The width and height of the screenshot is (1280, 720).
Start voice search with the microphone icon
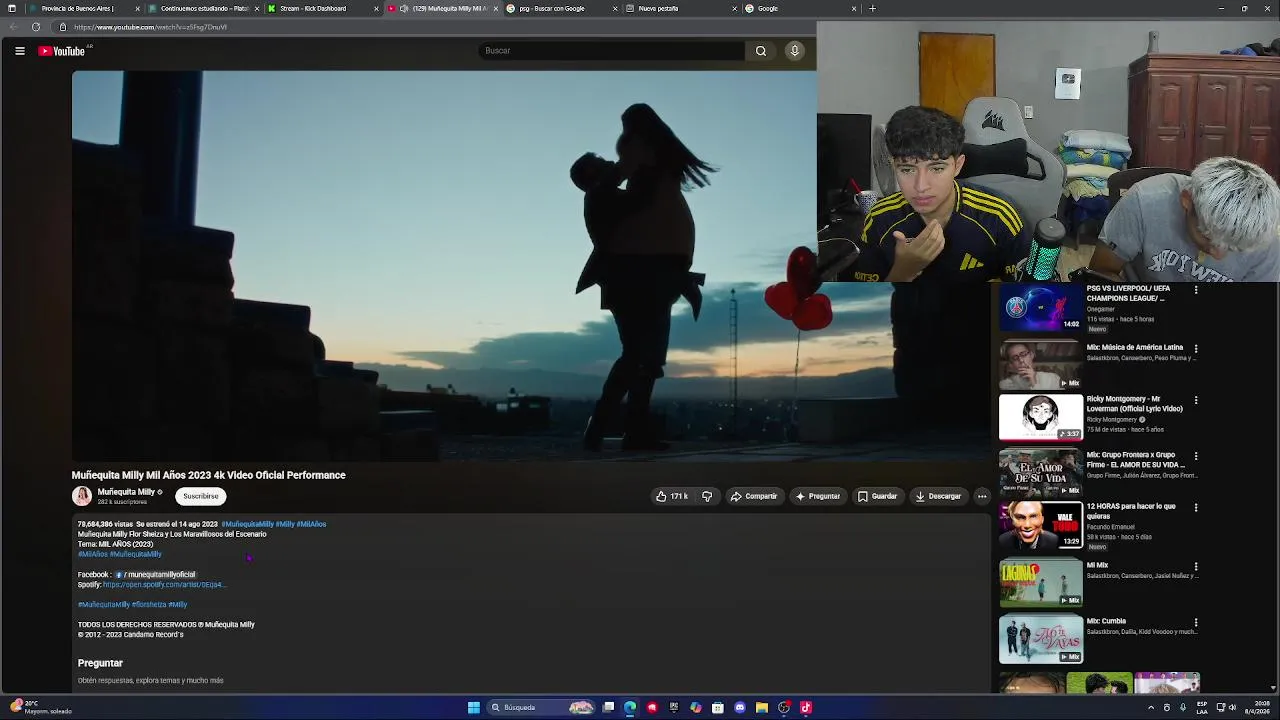click(795, 51)
